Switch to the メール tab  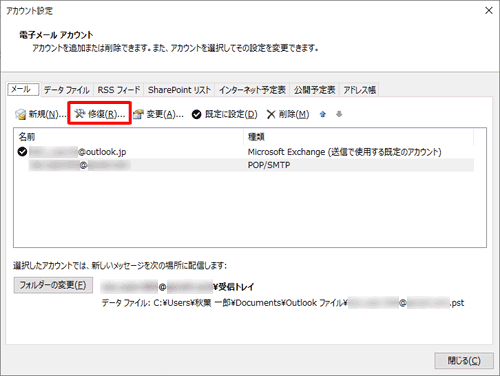click(23, 89)
